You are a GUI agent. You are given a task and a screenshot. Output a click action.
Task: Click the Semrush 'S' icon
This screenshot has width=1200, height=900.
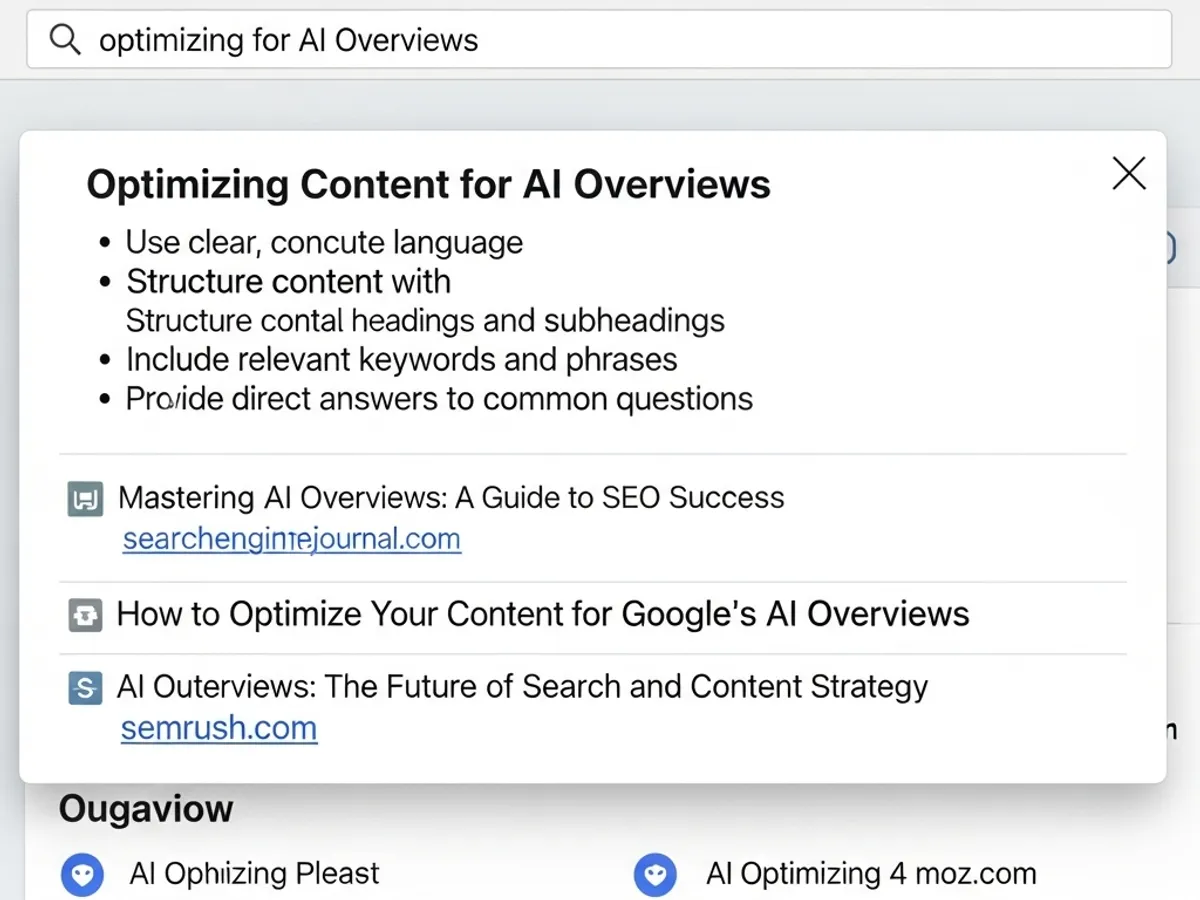click(85, 688)
